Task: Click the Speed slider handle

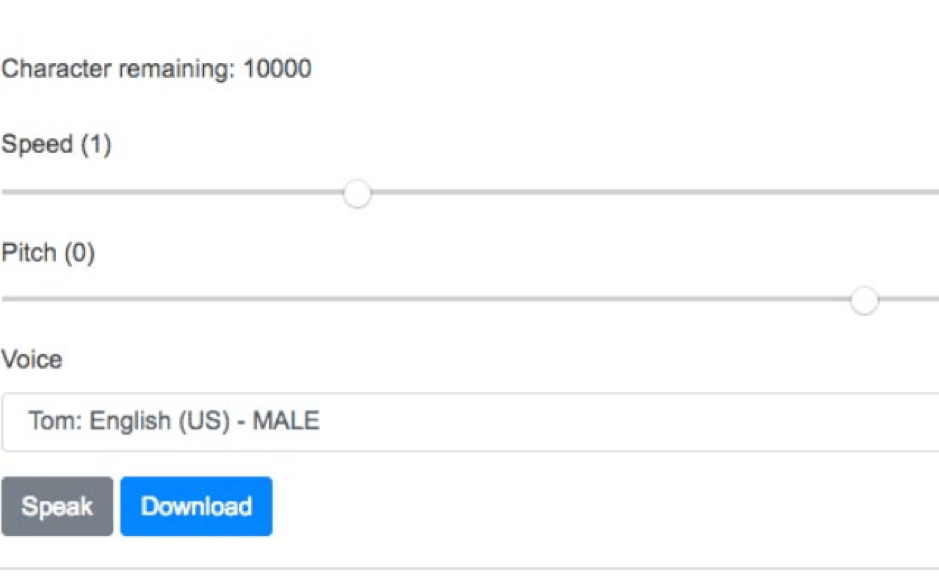Action: click(358, 193)
